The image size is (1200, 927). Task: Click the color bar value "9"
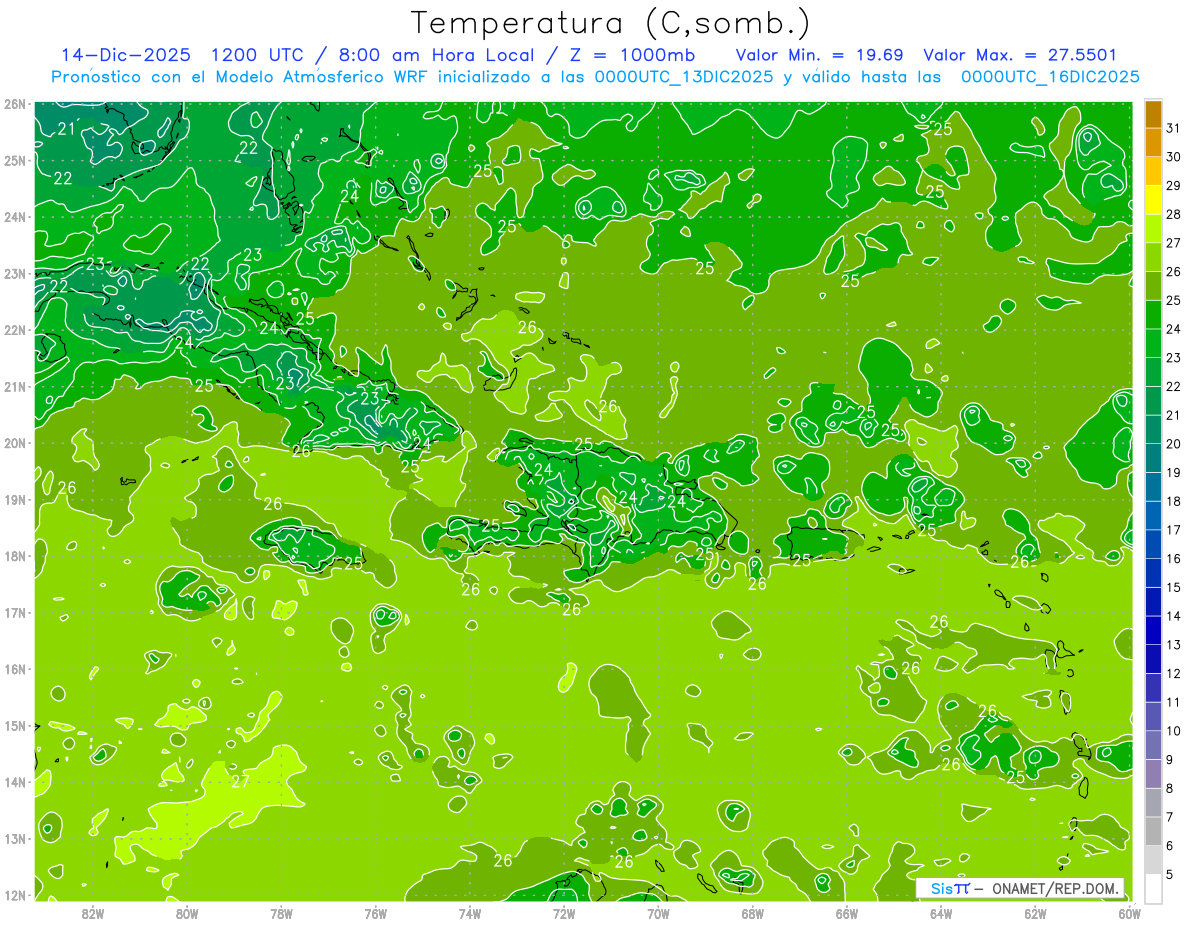(1170, 759)
